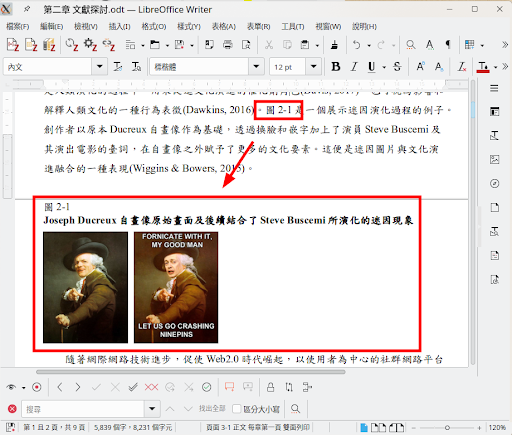Screen dimensions: 512x435
Task: Click Zotero Add/Edit Bibliography icon
Action: pyautogui.click(x=49, y=44)
